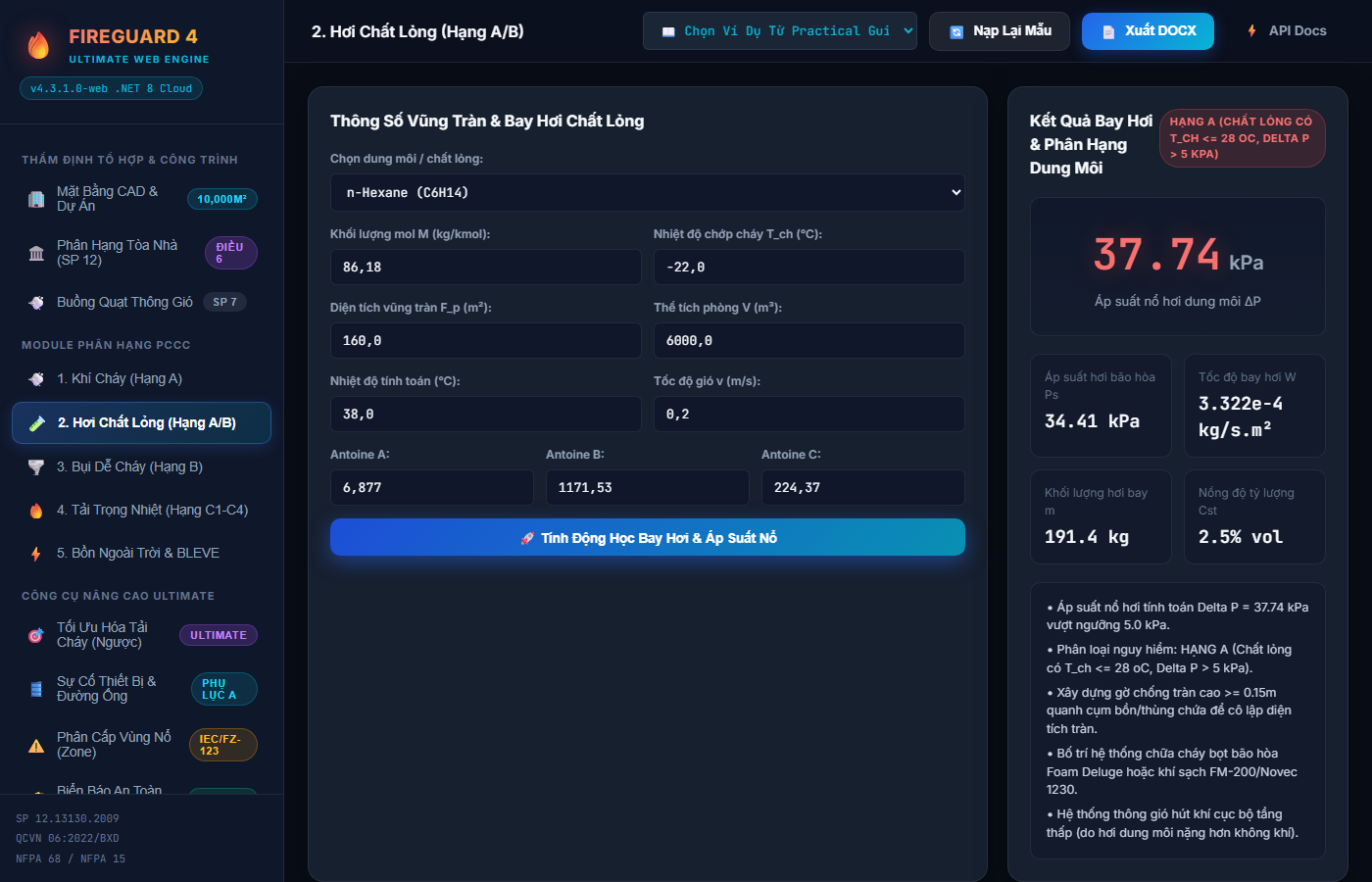Click the reload icon in Nạp Lại Mẫu
Screen dimensions: 1372x882
coord(956,31)
